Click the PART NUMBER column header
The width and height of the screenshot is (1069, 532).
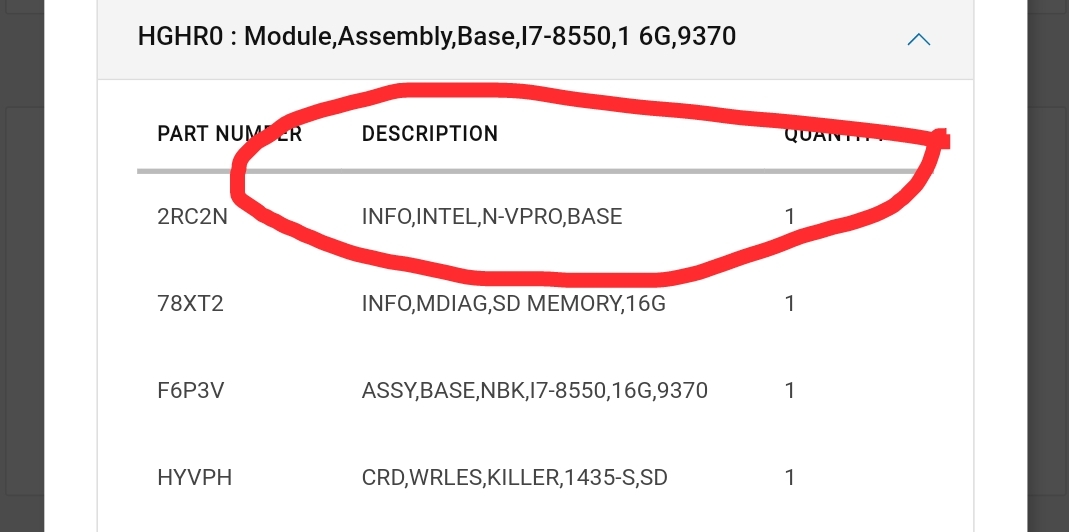(x=229, y=134)
